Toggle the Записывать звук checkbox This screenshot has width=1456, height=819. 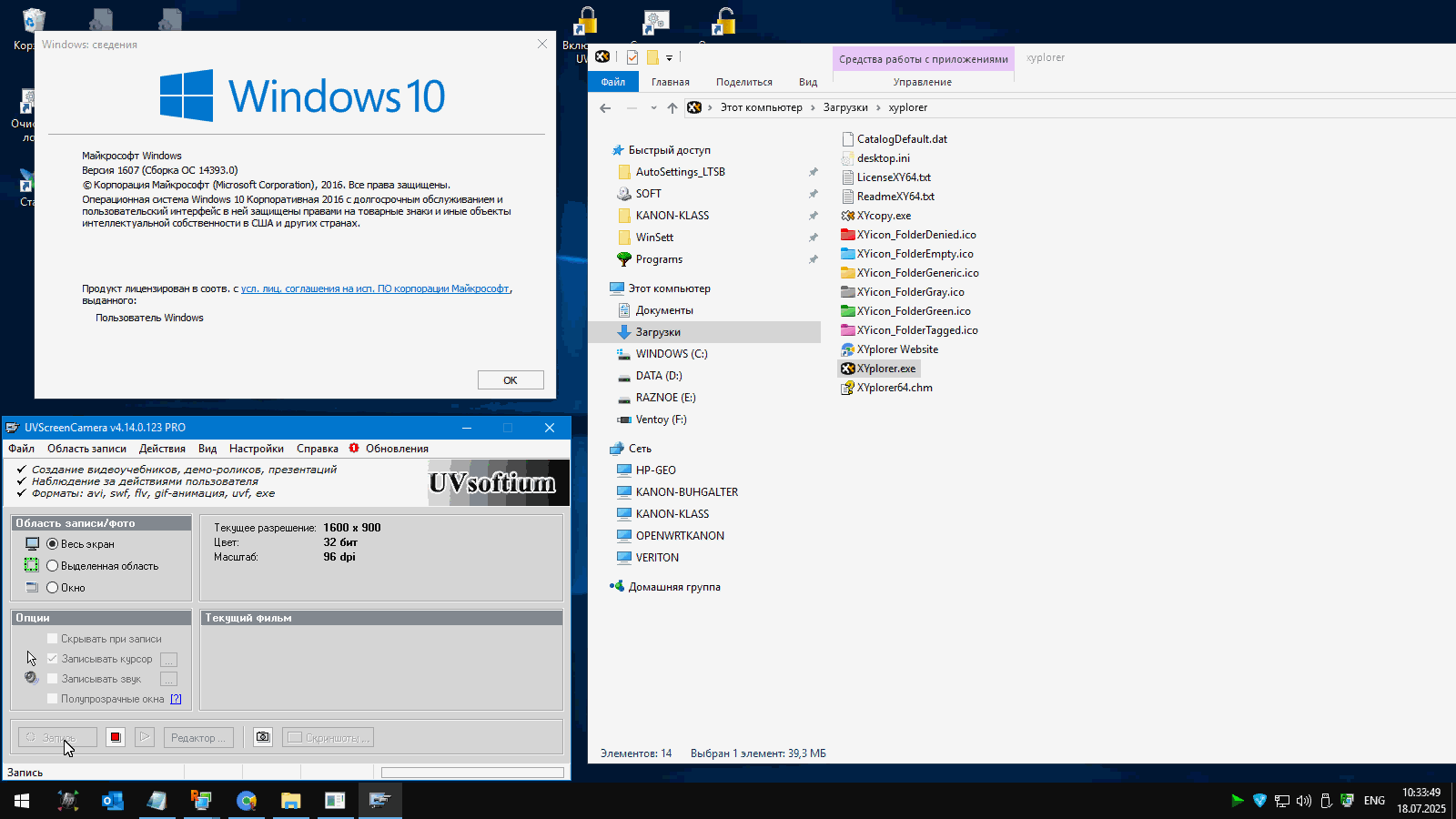[x=52, y=679]
